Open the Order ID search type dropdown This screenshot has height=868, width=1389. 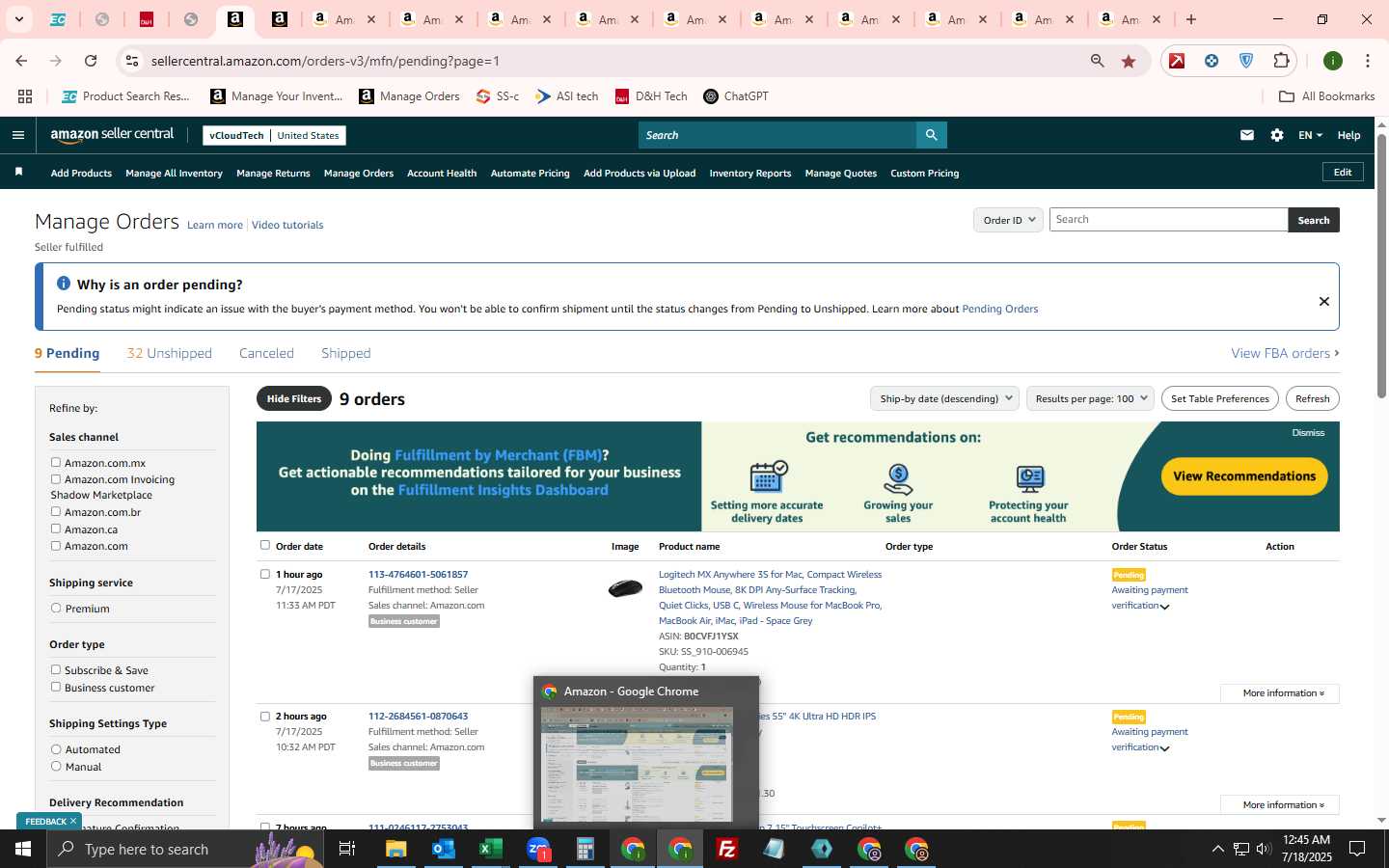pyautogui.click(x=1008, y=220)
